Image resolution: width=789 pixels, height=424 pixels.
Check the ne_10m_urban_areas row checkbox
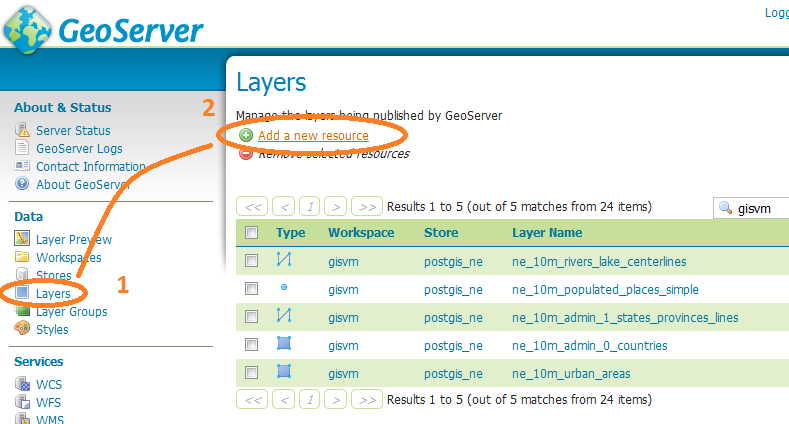click(251, 373)
